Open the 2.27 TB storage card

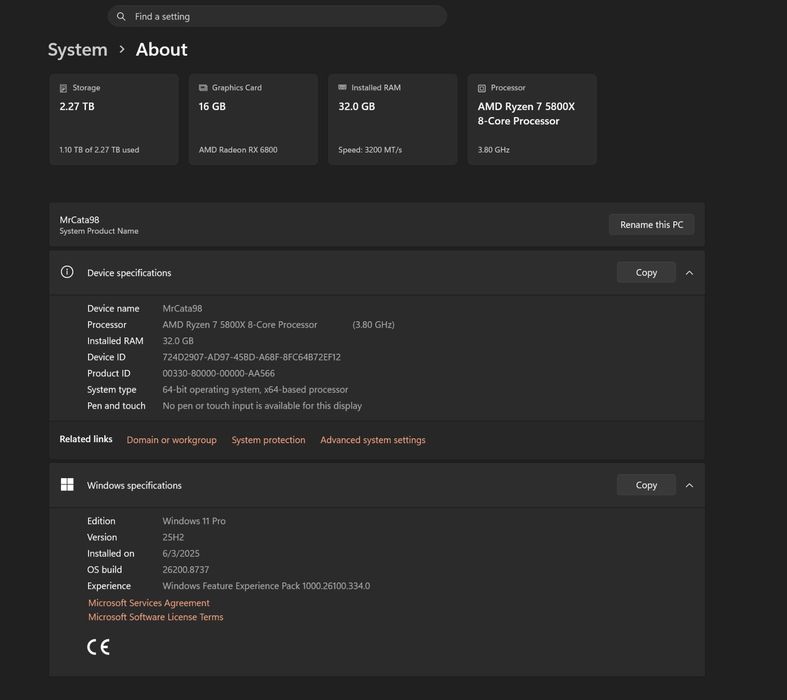114,119
